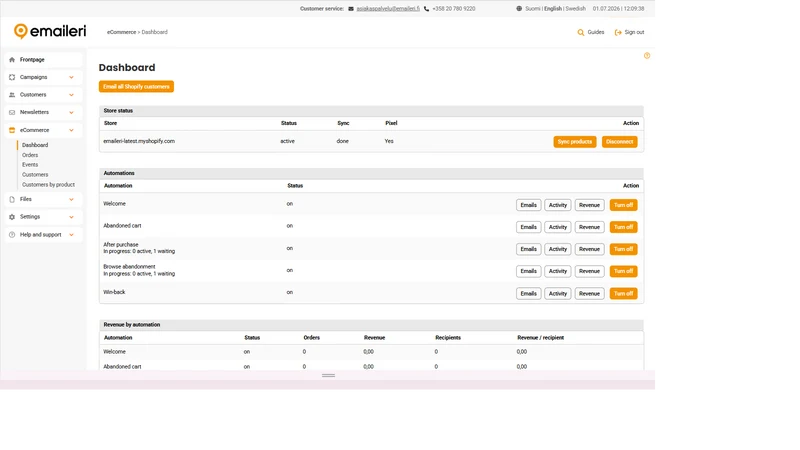The image size is (800, 450).
Task: Click the bottom panel drag handle
Action: click(x=329, y=376)
